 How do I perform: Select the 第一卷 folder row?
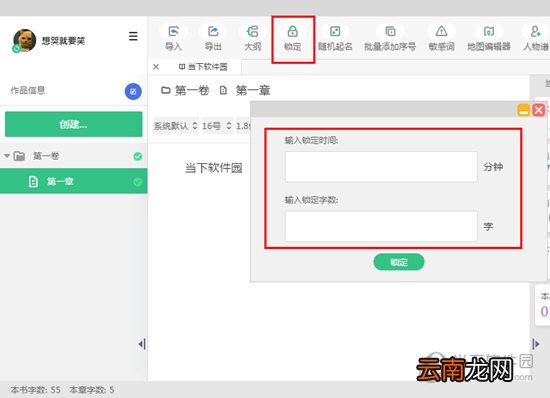[74, 156]
